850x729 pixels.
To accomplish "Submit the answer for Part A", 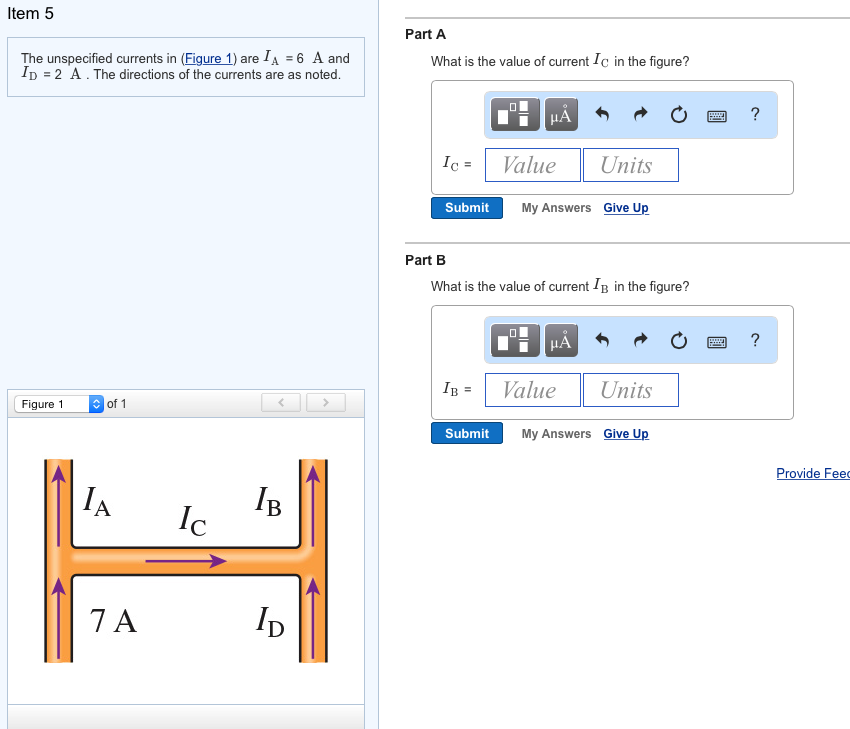I will pyautogui.click(x=466, y=207).
